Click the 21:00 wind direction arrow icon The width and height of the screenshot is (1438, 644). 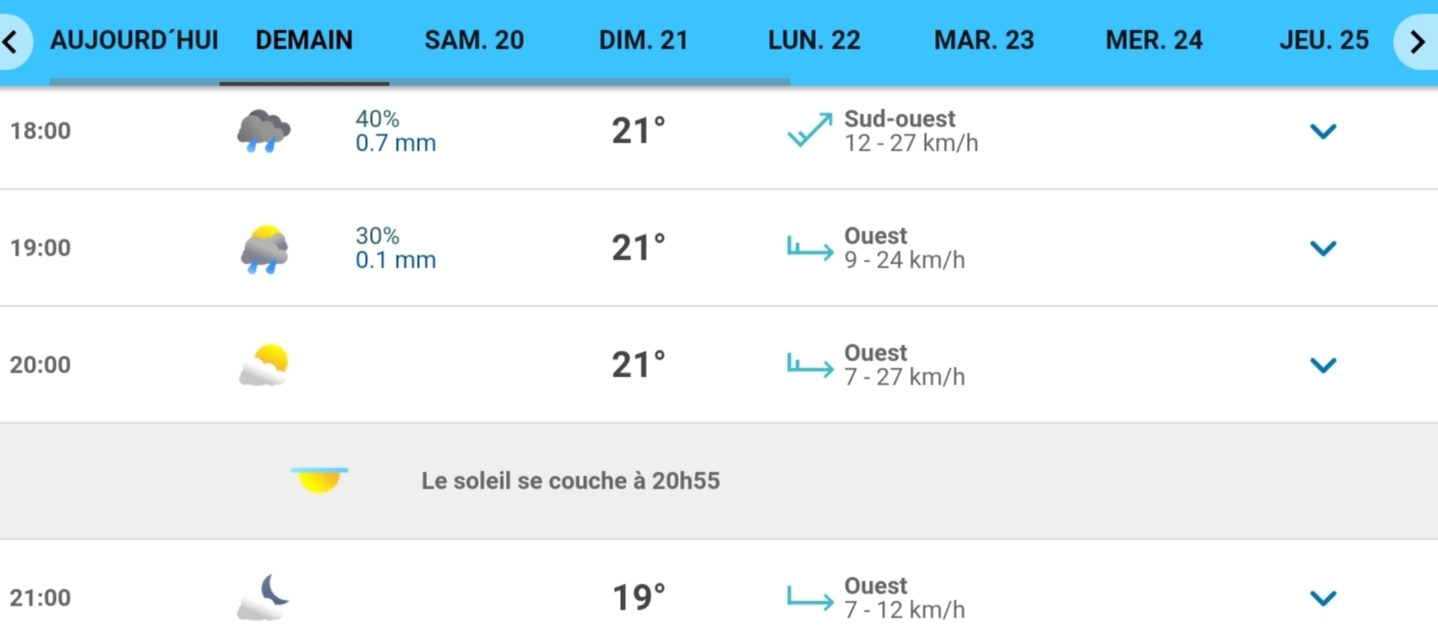[810, 598]
